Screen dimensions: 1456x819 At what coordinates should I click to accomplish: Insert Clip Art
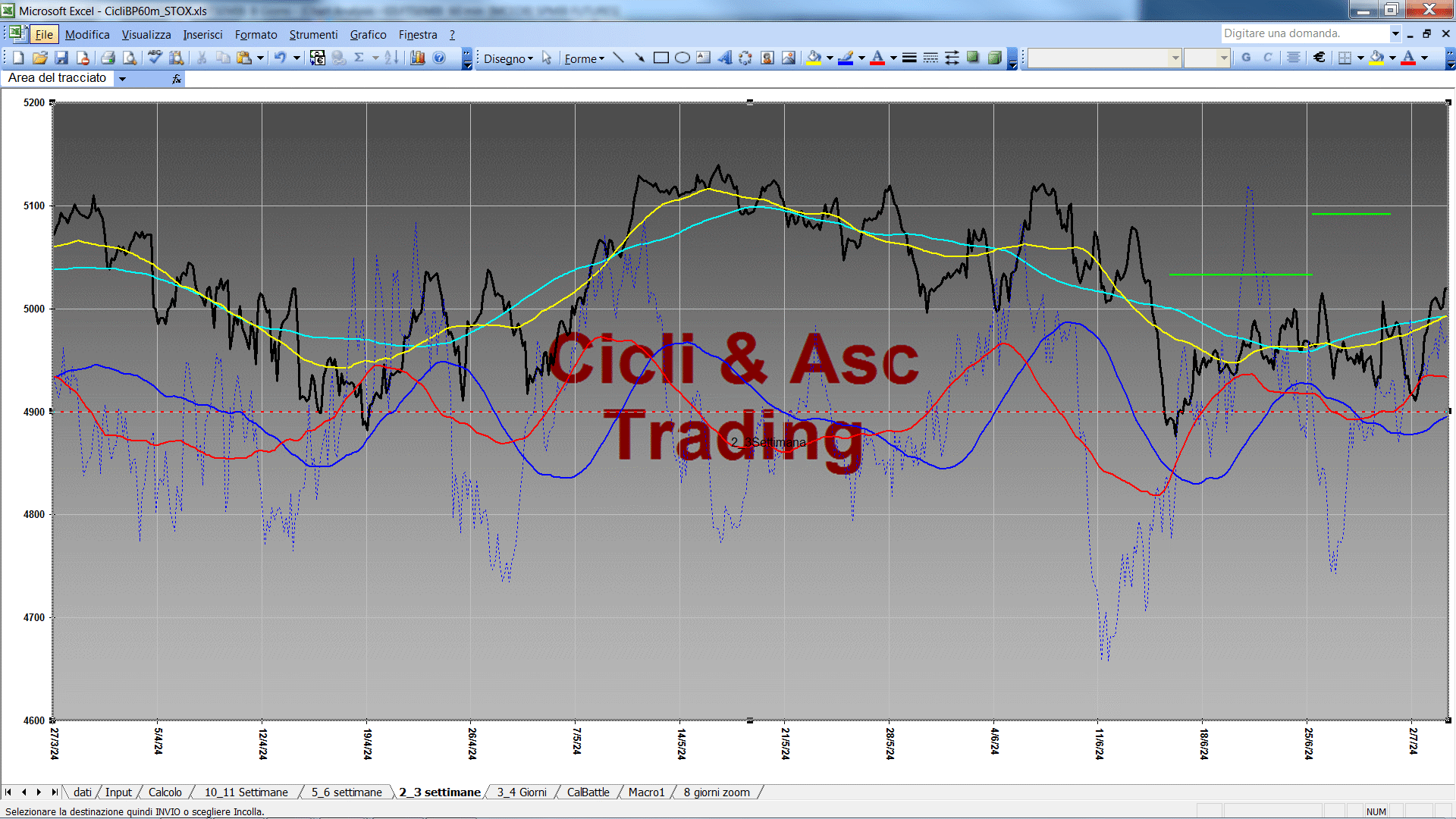pos(767,58)
